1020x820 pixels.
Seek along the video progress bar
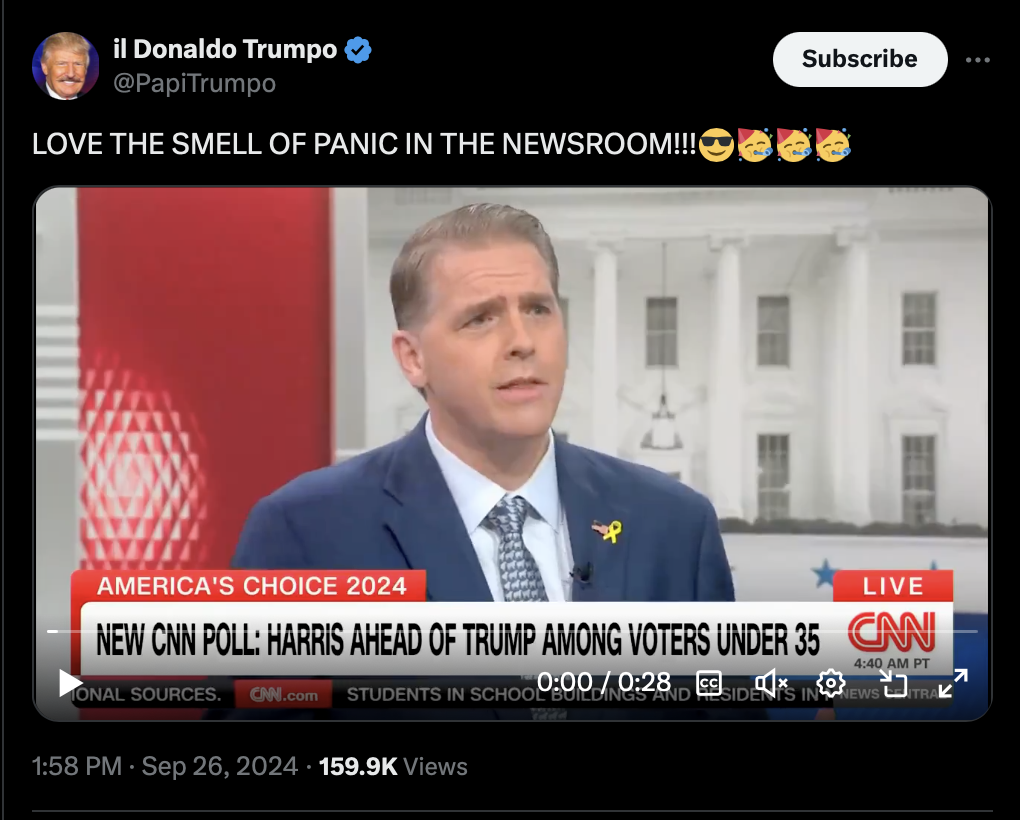point(512,631)
